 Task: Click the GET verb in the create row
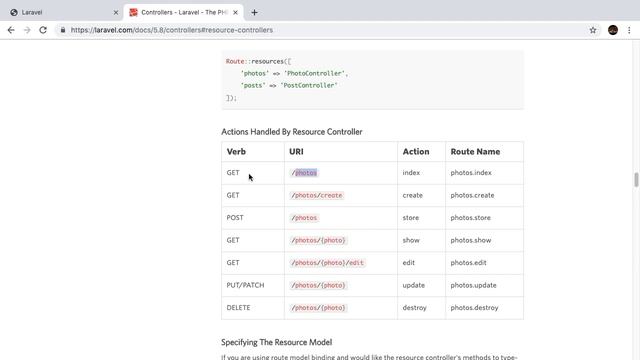pyautogui.click(x=233, y=196)
